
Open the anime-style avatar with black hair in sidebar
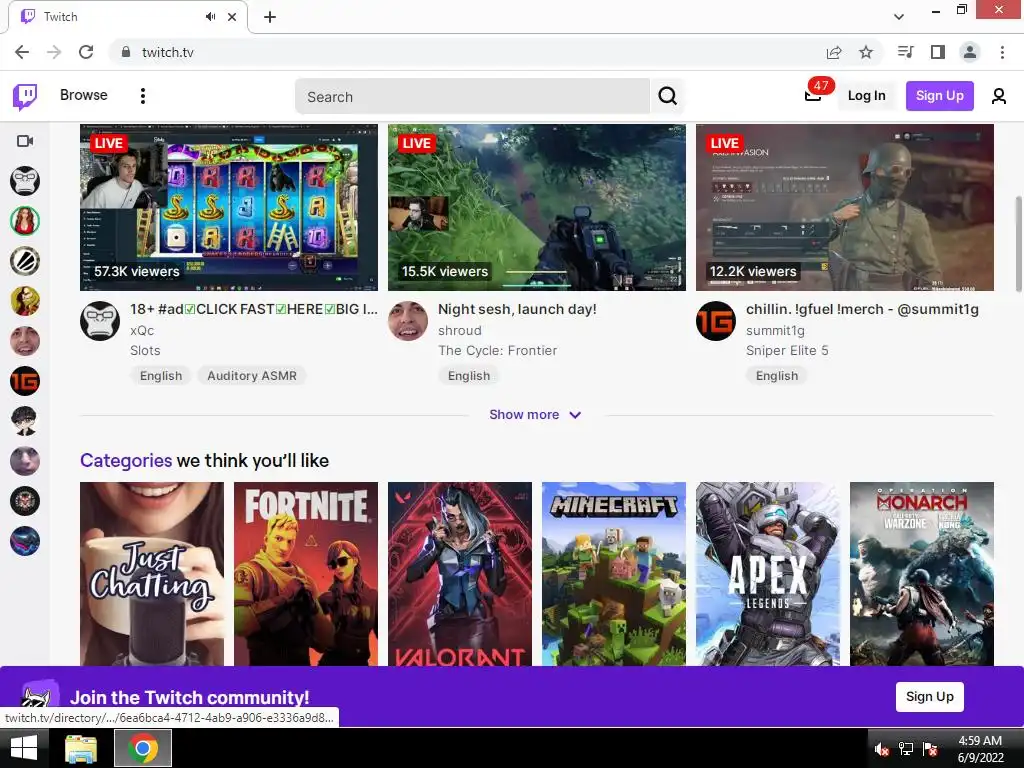tap(25, 421)
